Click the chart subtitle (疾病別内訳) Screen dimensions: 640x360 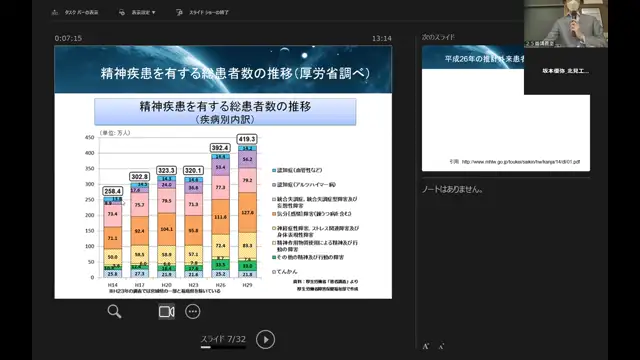225,119
